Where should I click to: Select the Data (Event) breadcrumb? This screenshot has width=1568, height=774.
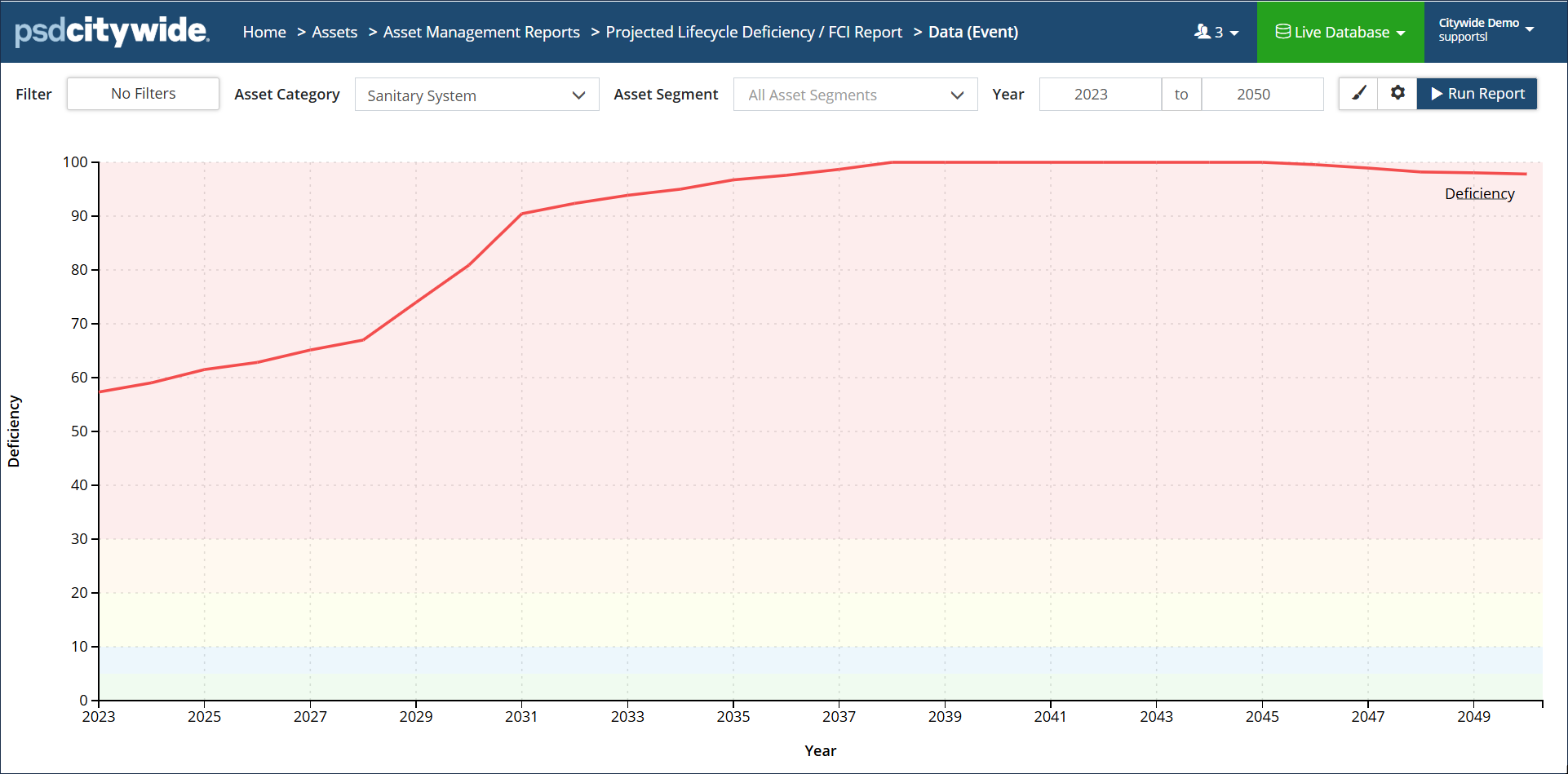(x=973, y=32)
